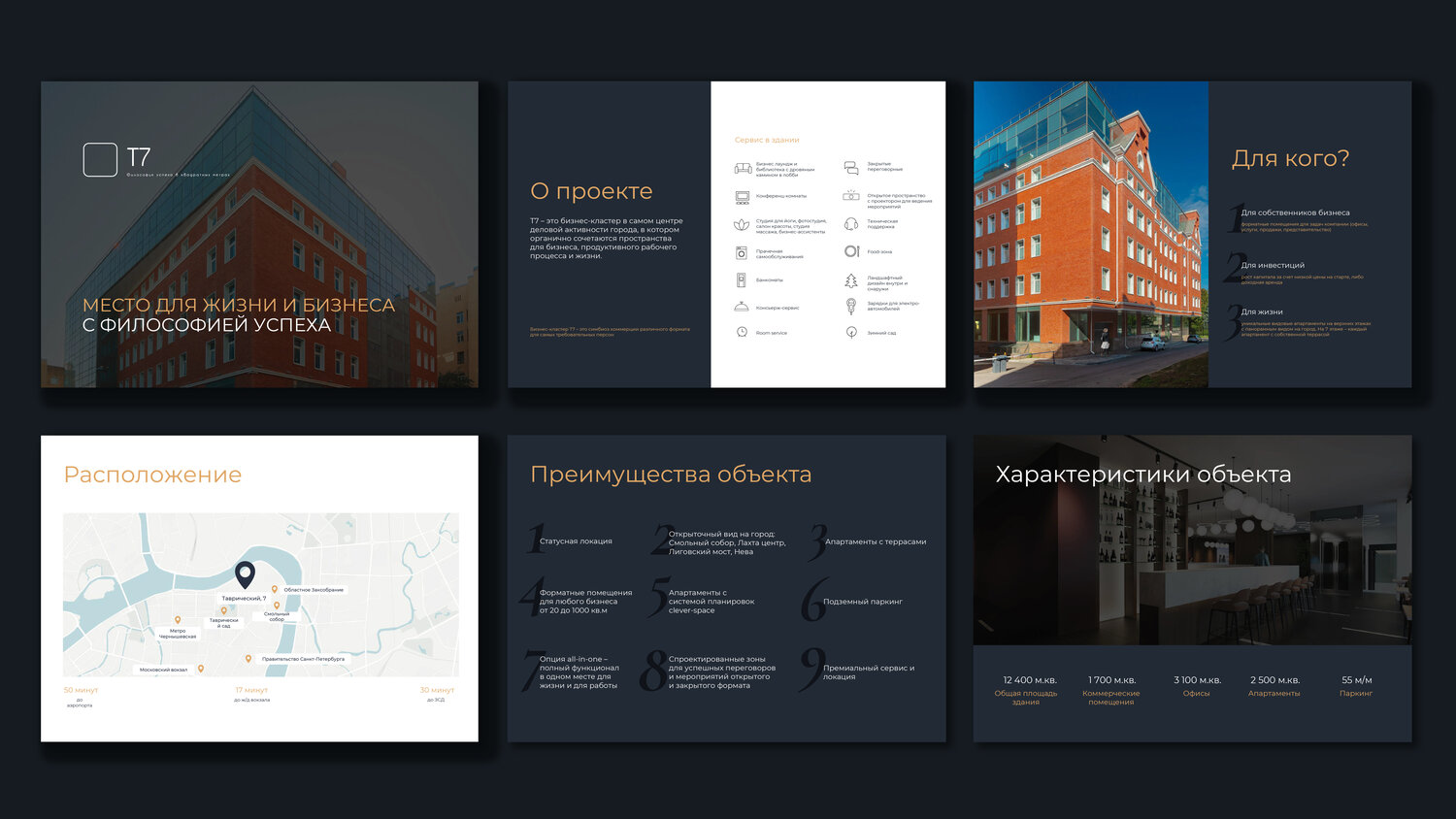This screenshot has height=819, width=1456.
Task: Click the heading «Сервис в здании»
Action: tap(767, 140)
